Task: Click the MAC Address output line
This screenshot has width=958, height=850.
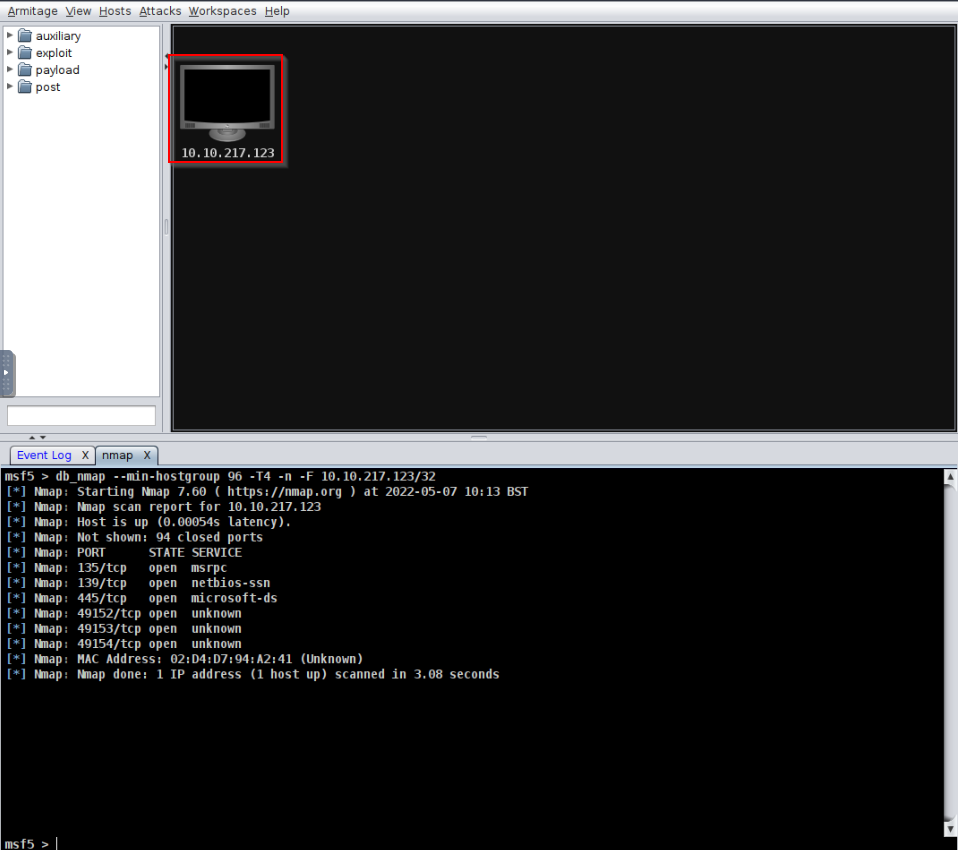Action: click(185, 659)
